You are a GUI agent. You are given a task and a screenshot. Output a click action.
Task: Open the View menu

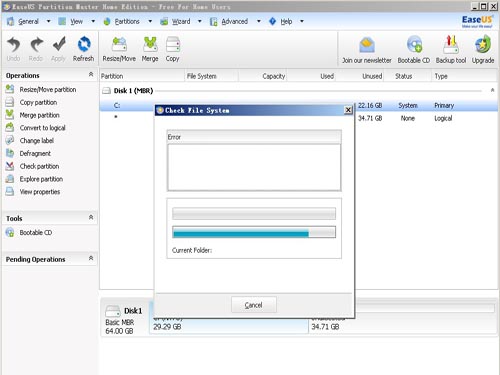(x=76, y=21)
